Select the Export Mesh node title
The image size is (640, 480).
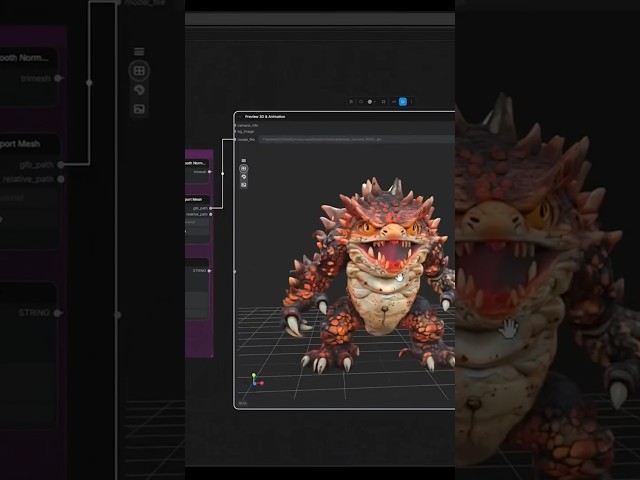click(x=193, y=200)
